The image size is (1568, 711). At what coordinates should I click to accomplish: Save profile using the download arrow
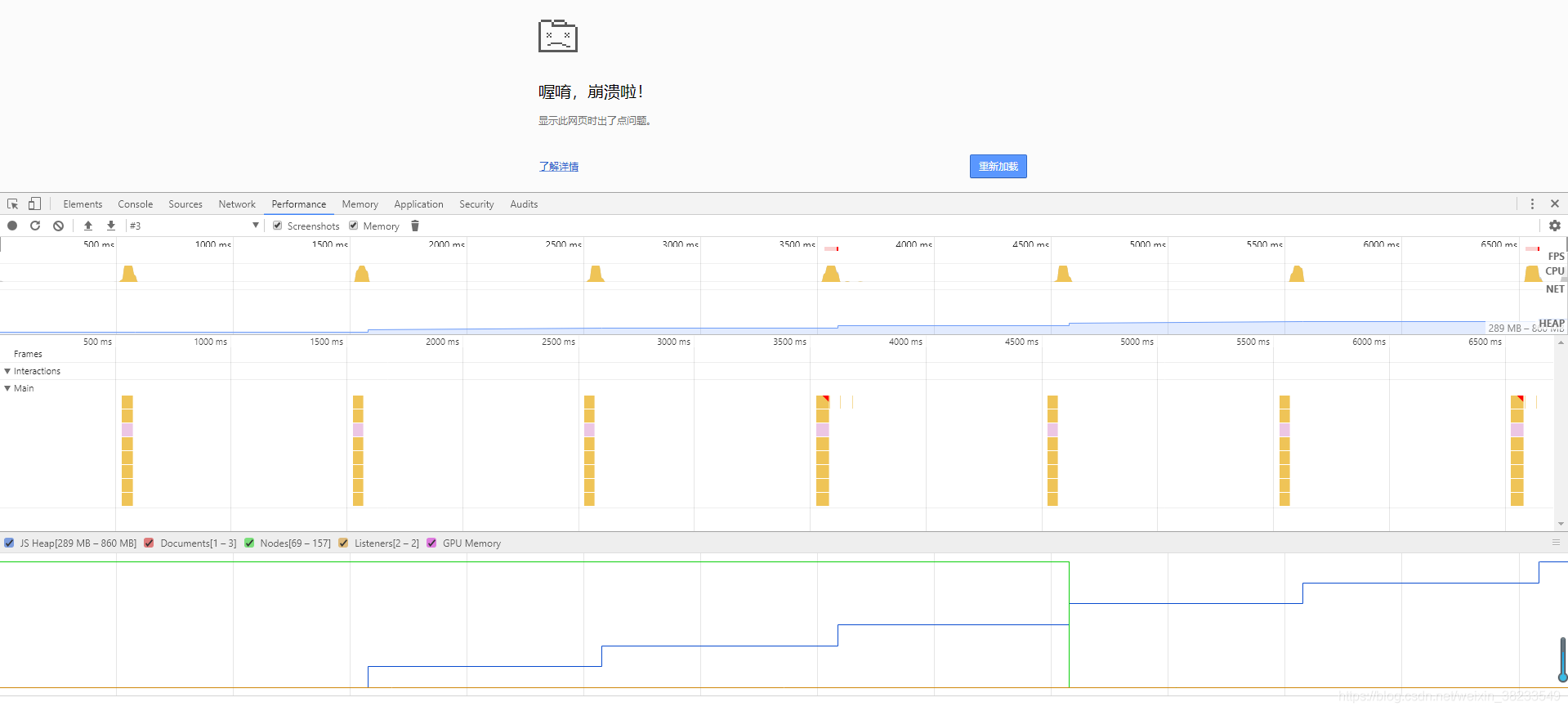pyautogui.click(x=111, y=226)
